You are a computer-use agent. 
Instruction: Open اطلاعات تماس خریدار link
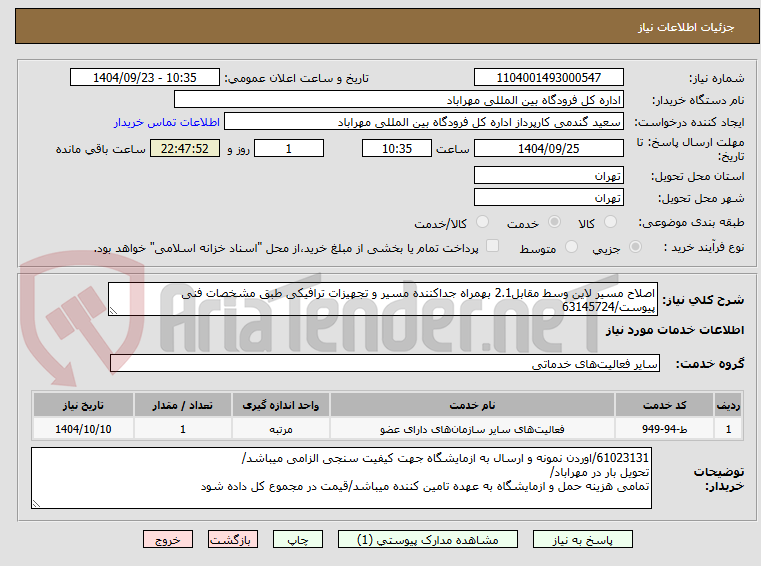tap(167, 122)
